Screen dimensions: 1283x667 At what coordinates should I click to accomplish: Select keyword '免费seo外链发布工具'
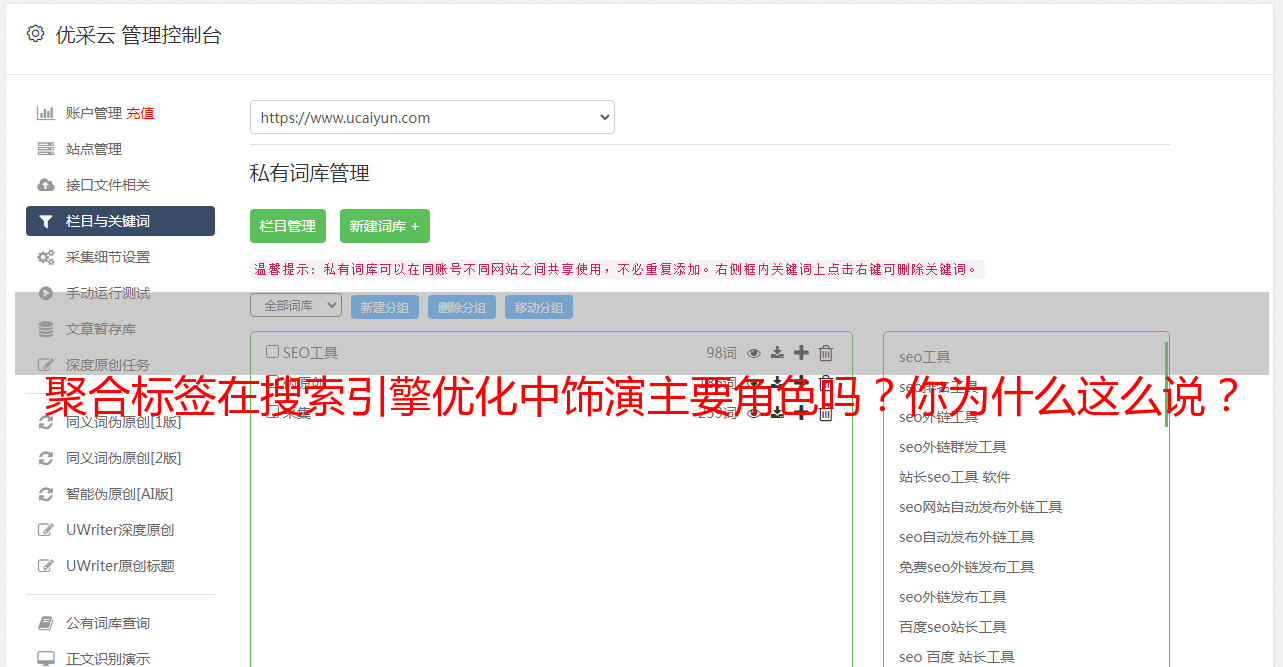[x=967, y=567]
